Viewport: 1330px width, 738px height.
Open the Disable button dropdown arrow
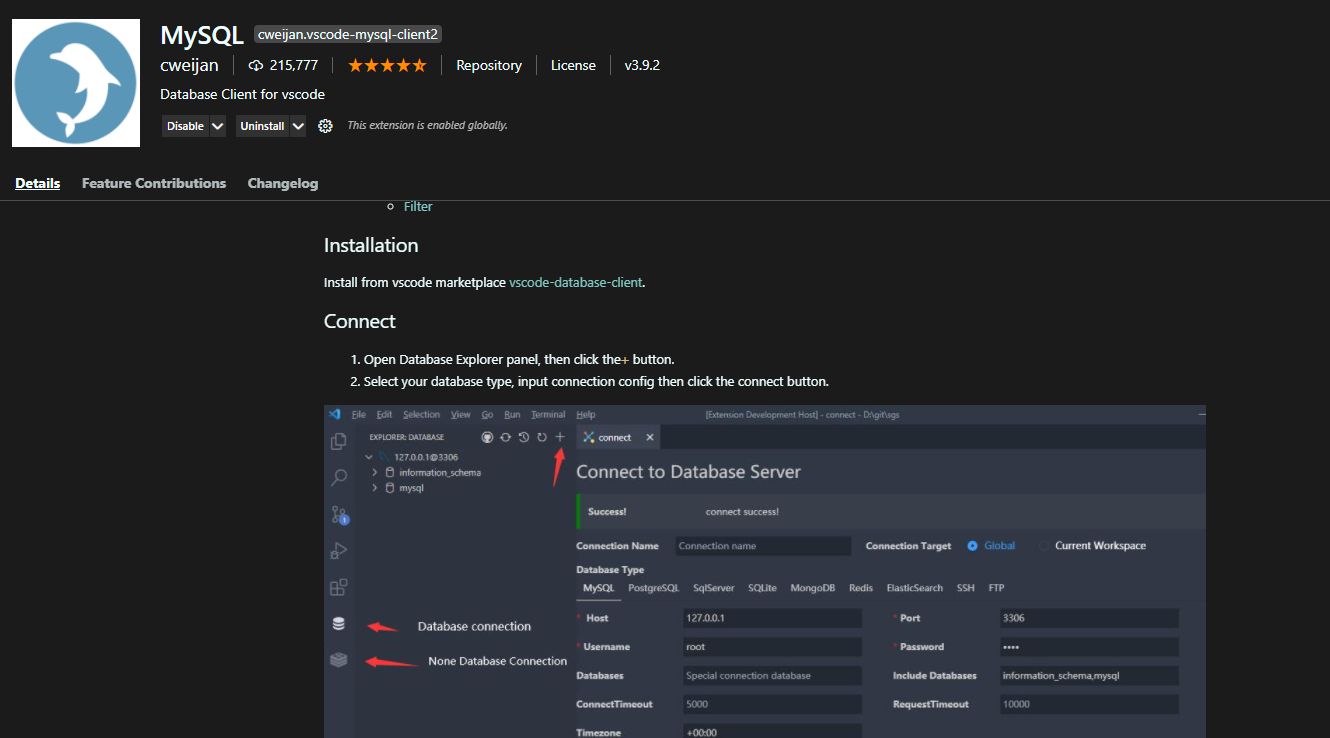click(x=217, y=126)
